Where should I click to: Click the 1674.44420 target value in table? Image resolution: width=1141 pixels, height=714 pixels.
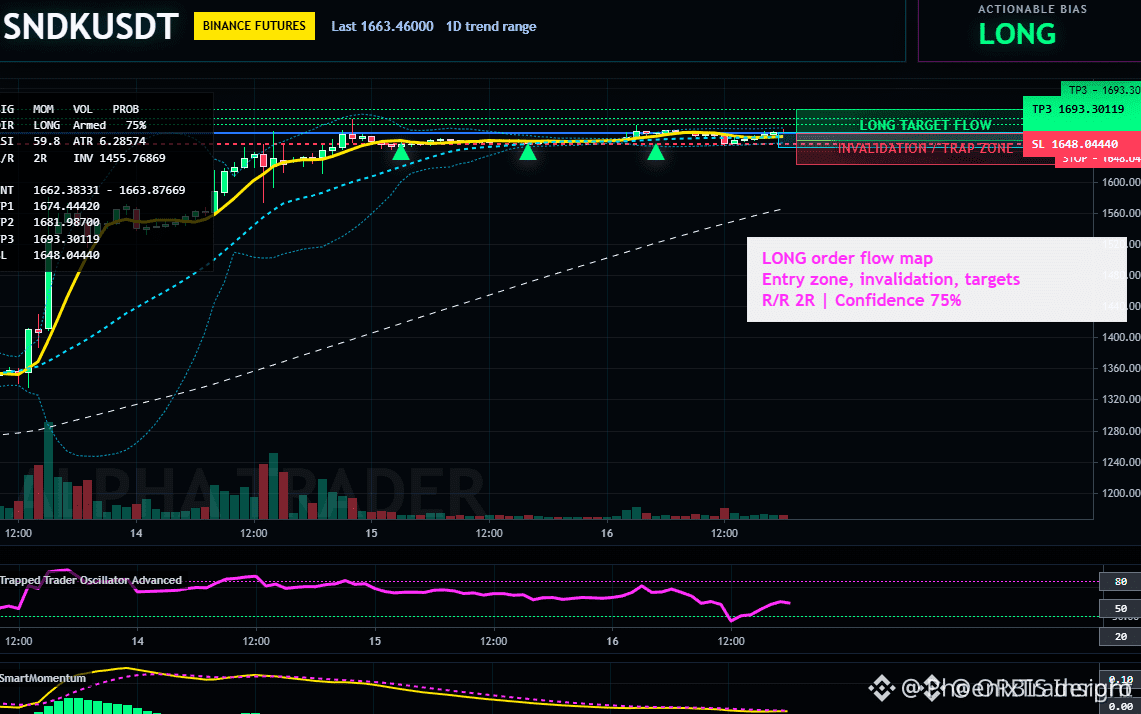[x=66, y=206]
